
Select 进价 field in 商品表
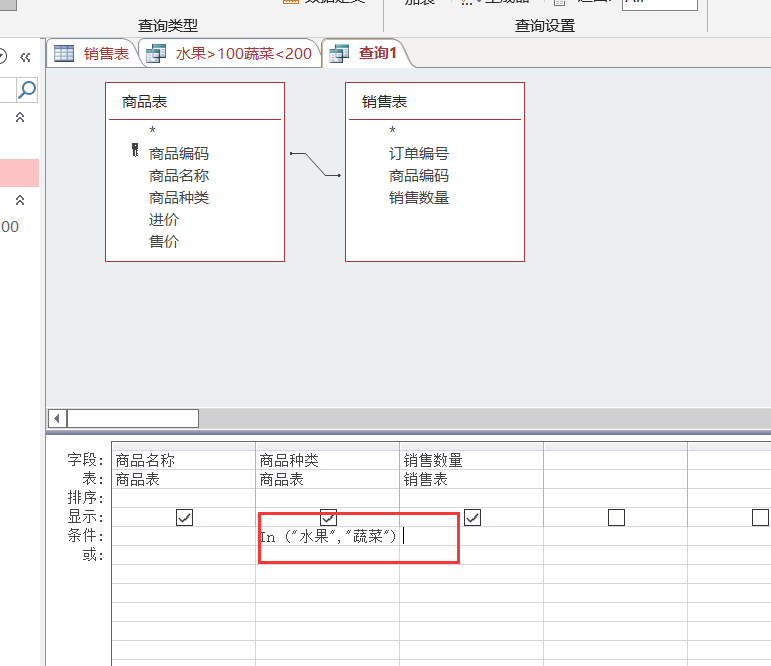(x=164, y=219)
